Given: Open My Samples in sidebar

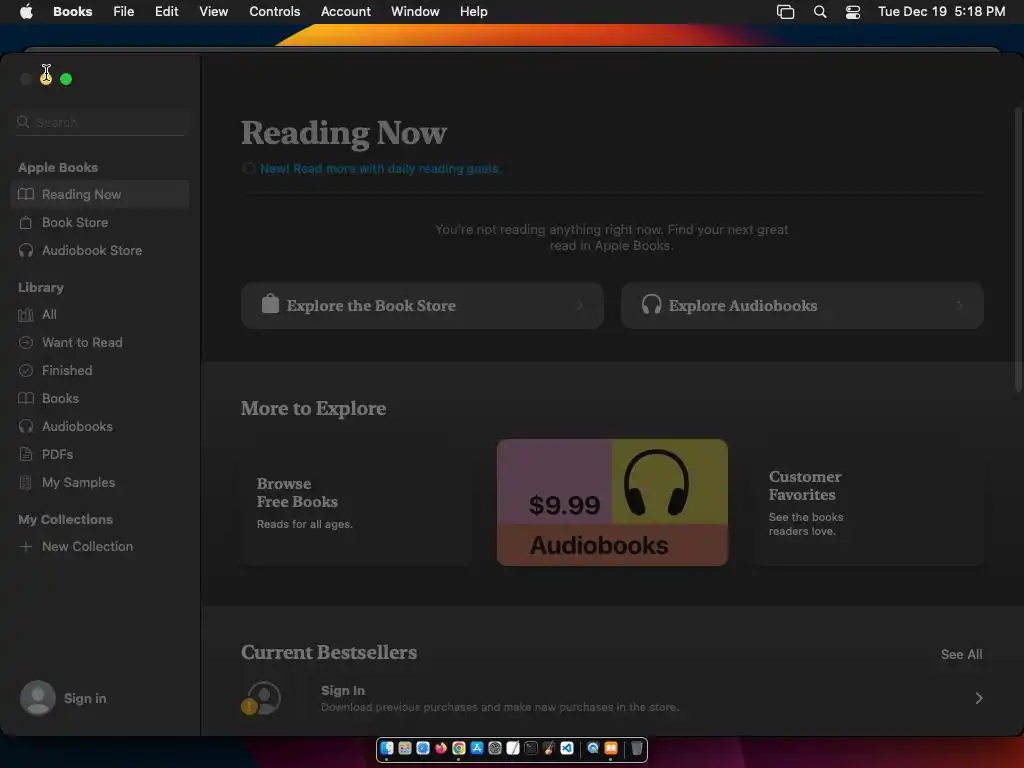Looking at the screenshot, I should [99, 482].
